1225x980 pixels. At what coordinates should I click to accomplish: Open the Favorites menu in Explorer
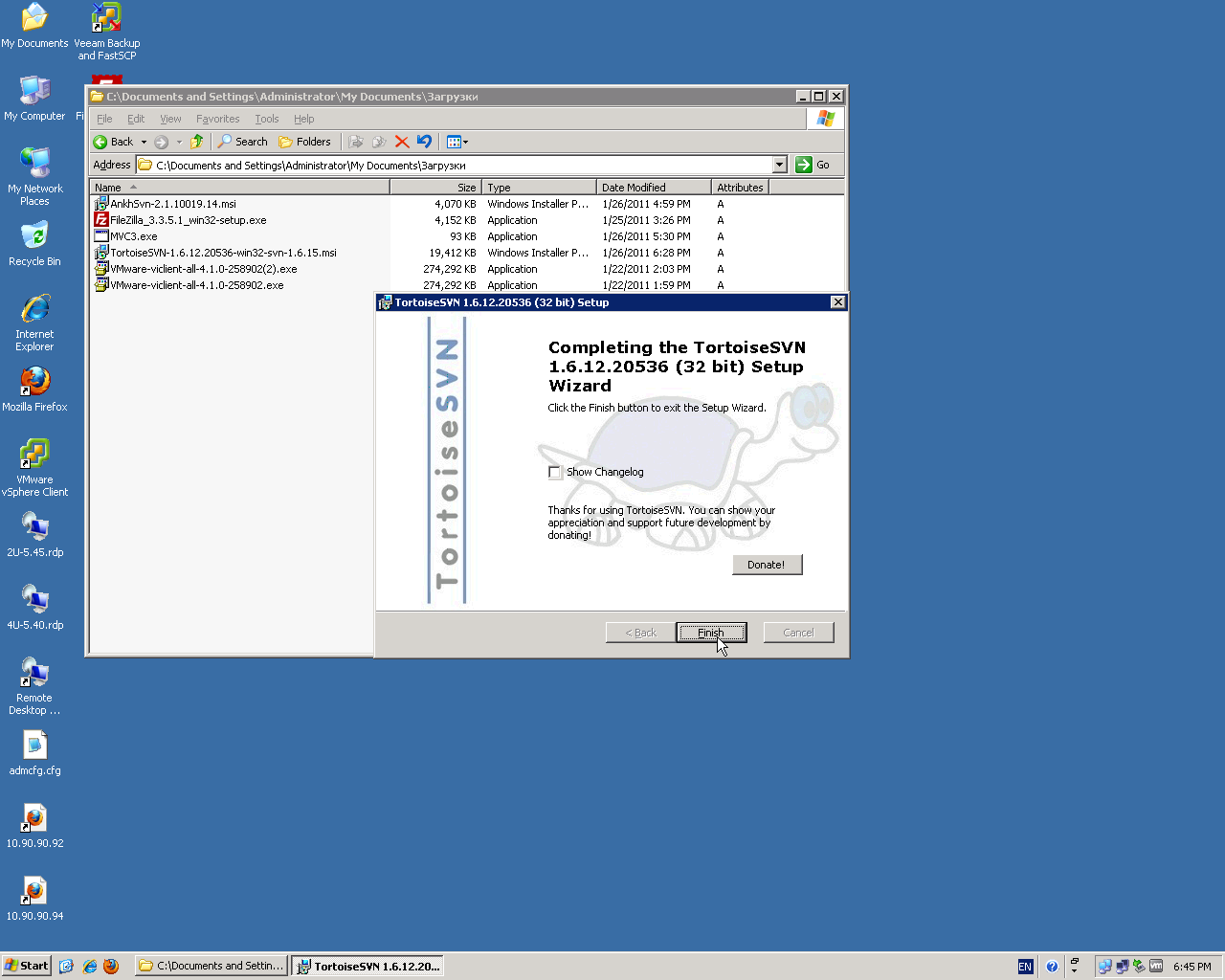[217, 119]
